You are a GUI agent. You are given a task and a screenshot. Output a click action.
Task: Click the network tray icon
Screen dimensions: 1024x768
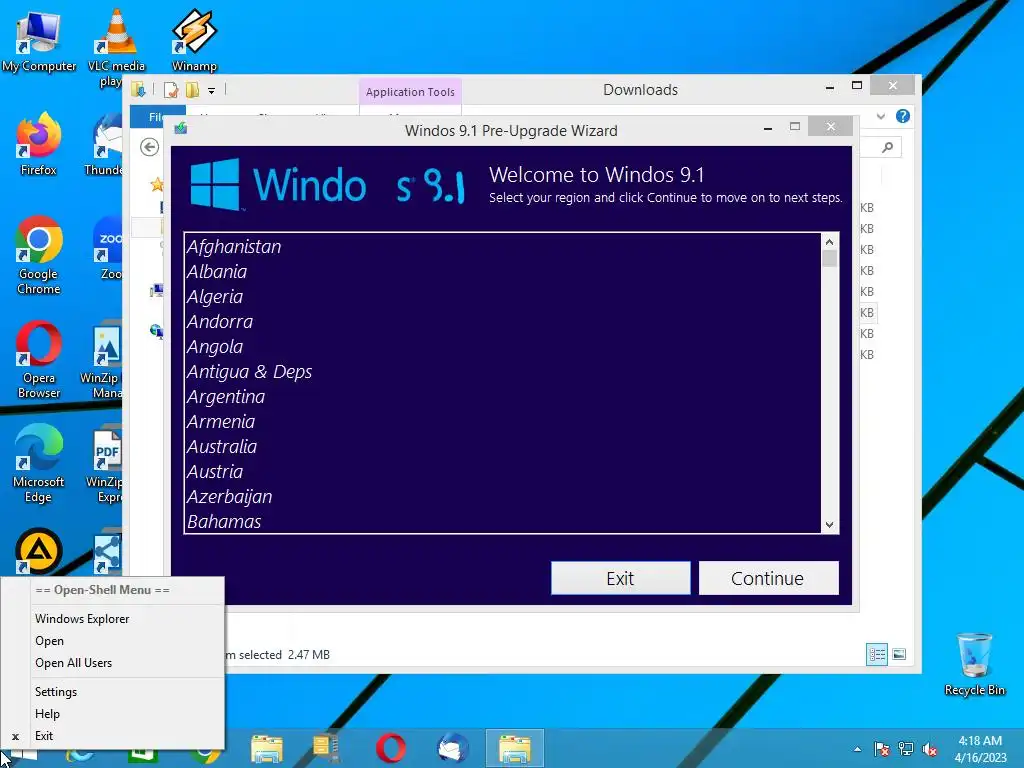click(x=906, y=749)
